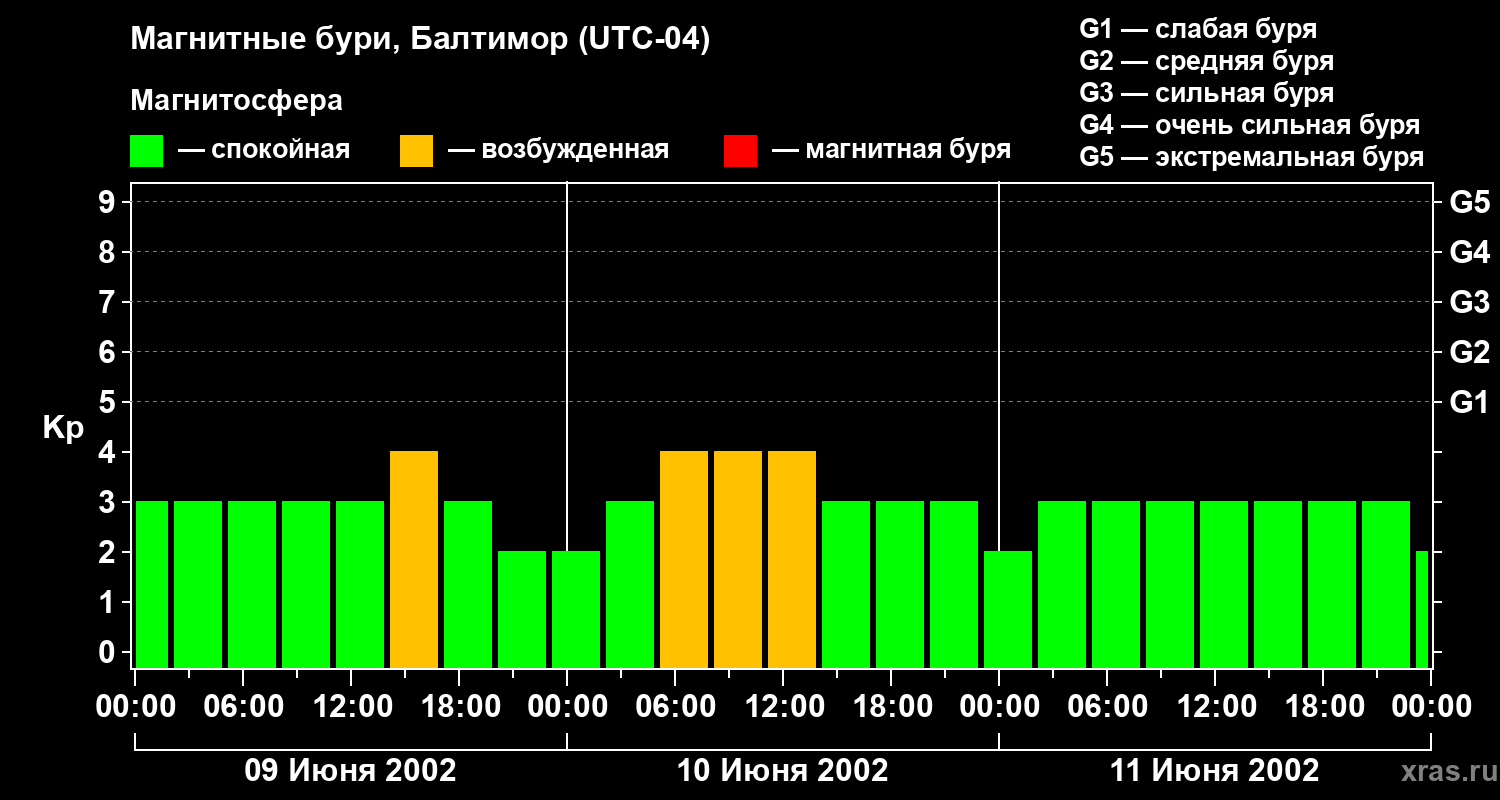Click the green 'спокойная' legend swatch
The width and height of the screenshot is (1500, 800).
click(146, 151)
